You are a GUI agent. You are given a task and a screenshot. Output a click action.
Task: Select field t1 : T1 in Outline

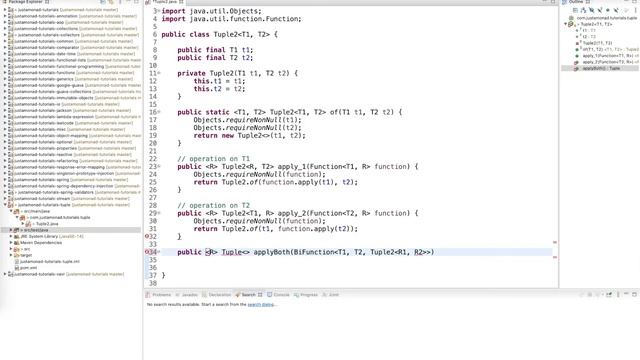pyautogui.click(x=588, y=31)
